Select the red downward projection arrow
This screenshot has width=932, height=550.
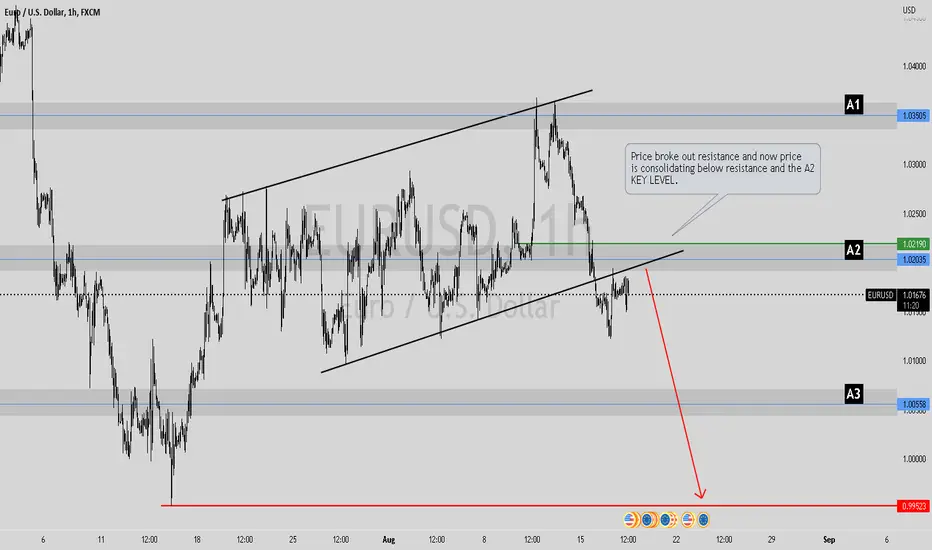pyautogui.click(x=675, y=384)
